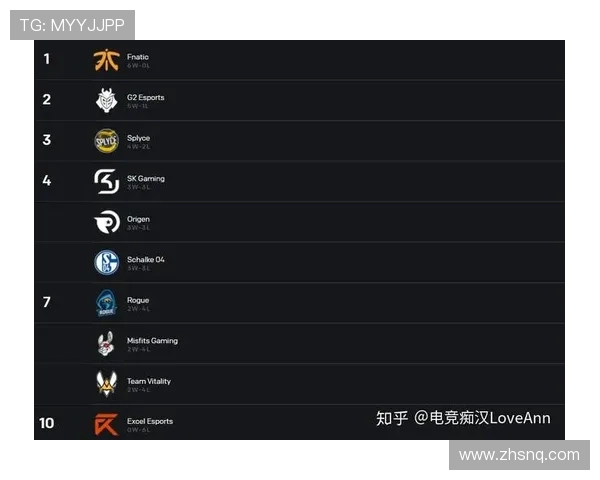Click the rank 7 number beside Rogue
The image size is (600, 480).
click(46, 302)
